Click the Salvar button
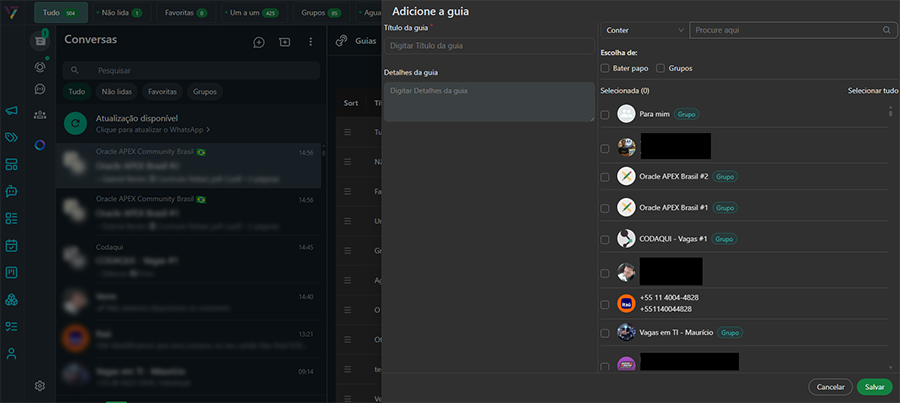Image resolution: width=900 pixels, height=403 pixels. (874, 386)
